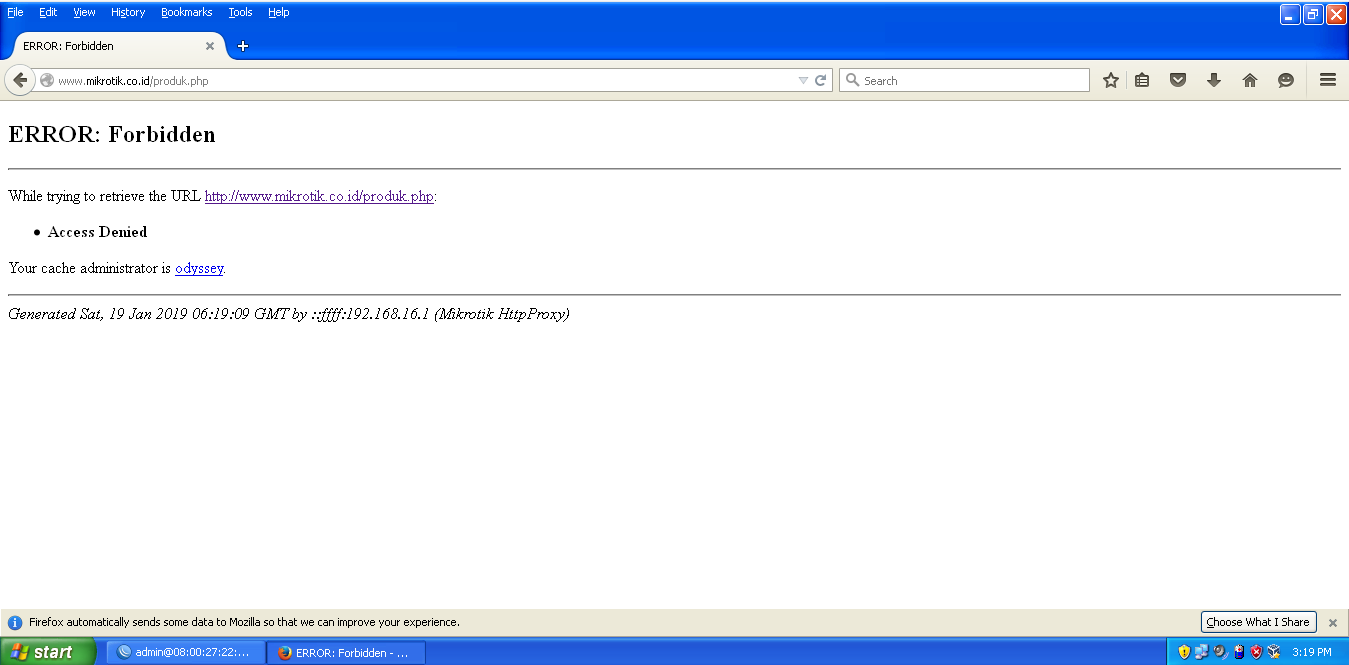This screenshot has width=1349, height=665.
Task: Open the Bookmarks menu
Action: coord(186,12)
